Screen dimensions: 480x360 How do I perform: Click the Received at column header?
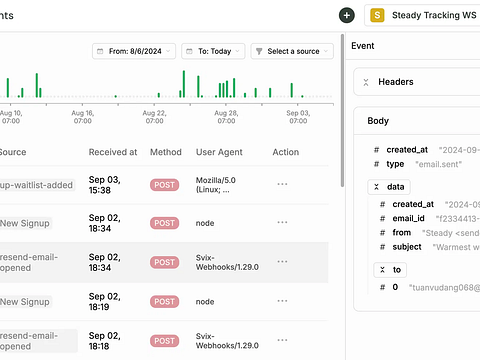(113, 152)
